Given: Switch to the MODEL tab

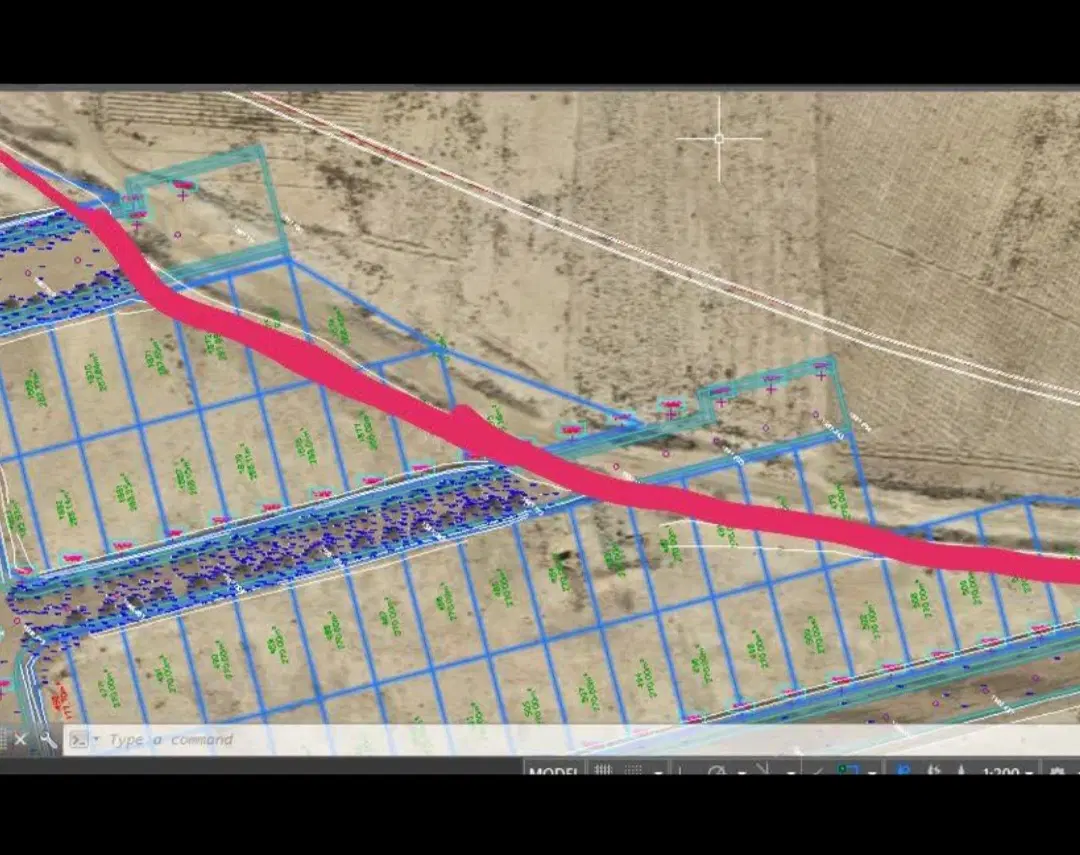Looking at the screenshot, I should click(x=553, y=770).
